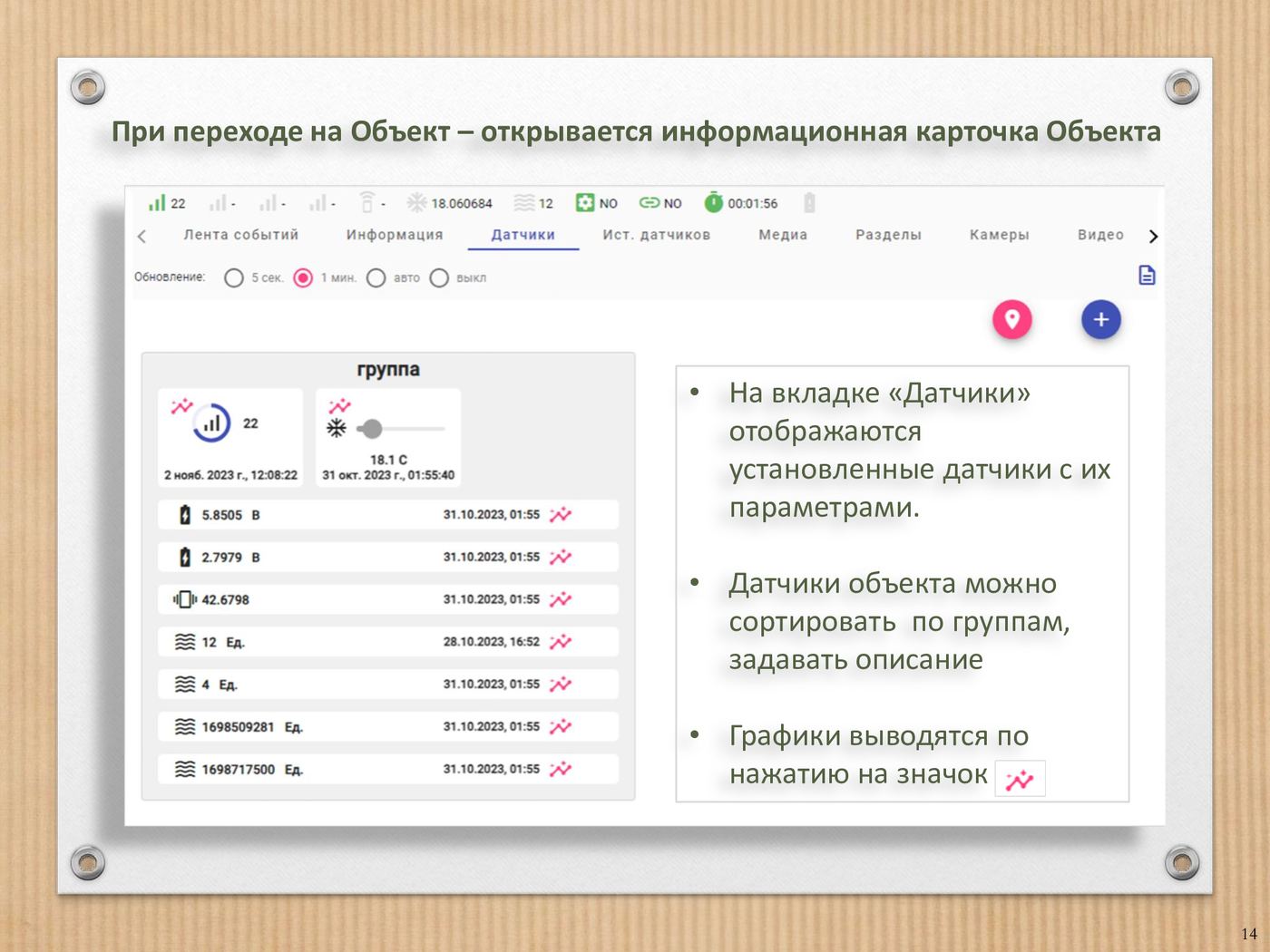Open chart icon on temperature 18.1 C card

click(339, 405)
